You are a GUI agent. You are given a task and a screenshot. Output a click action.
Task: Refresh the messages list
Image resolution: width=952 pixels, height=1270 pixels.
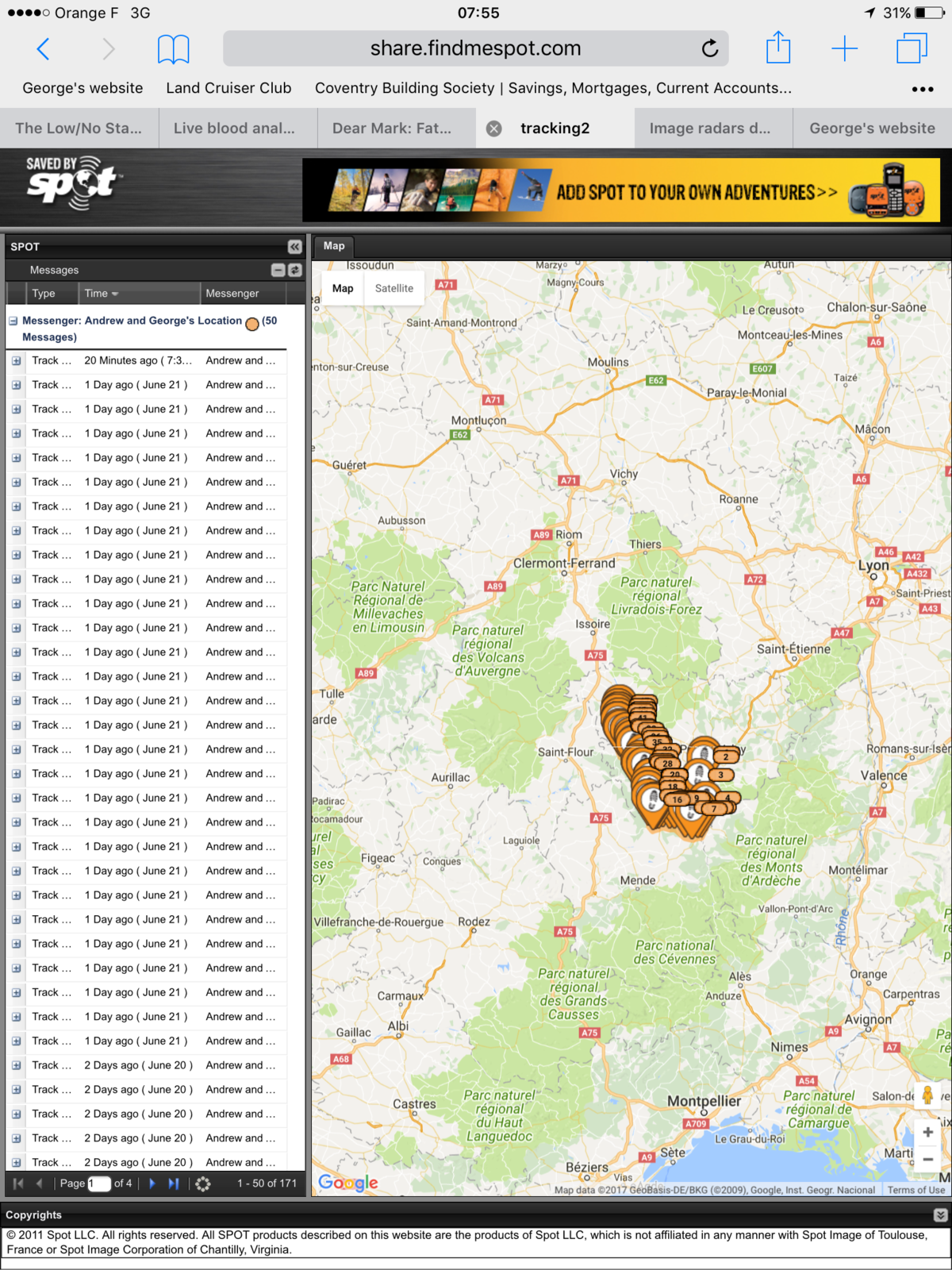(x=203, y=1183)
